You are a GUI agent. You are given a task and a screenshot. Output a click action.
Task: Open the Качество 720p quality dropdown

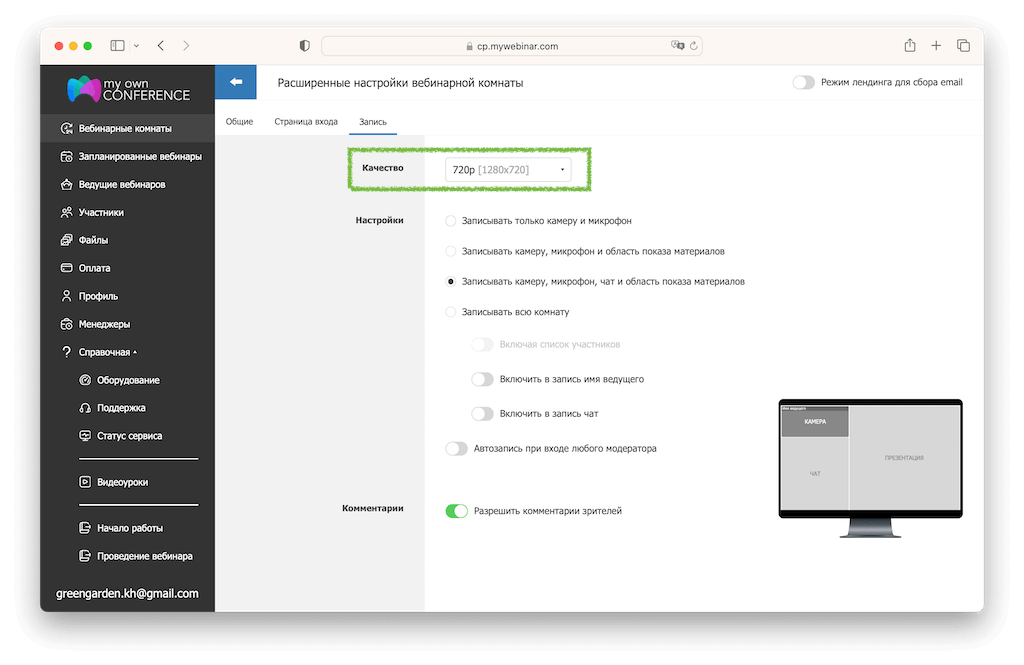pos(508,170)
